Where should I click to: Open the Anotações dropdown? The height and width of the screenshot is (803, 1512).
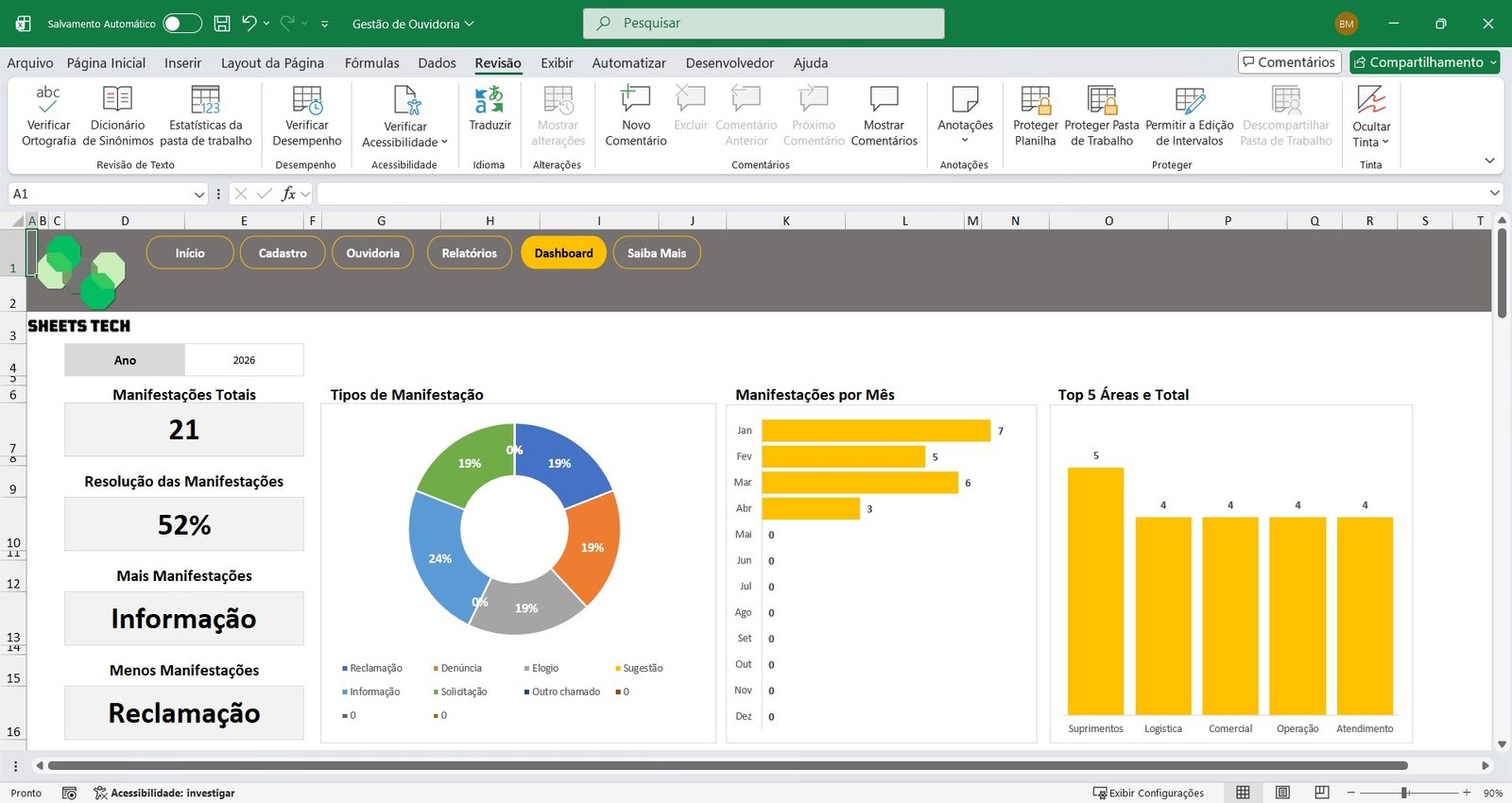tap(965, 141)
